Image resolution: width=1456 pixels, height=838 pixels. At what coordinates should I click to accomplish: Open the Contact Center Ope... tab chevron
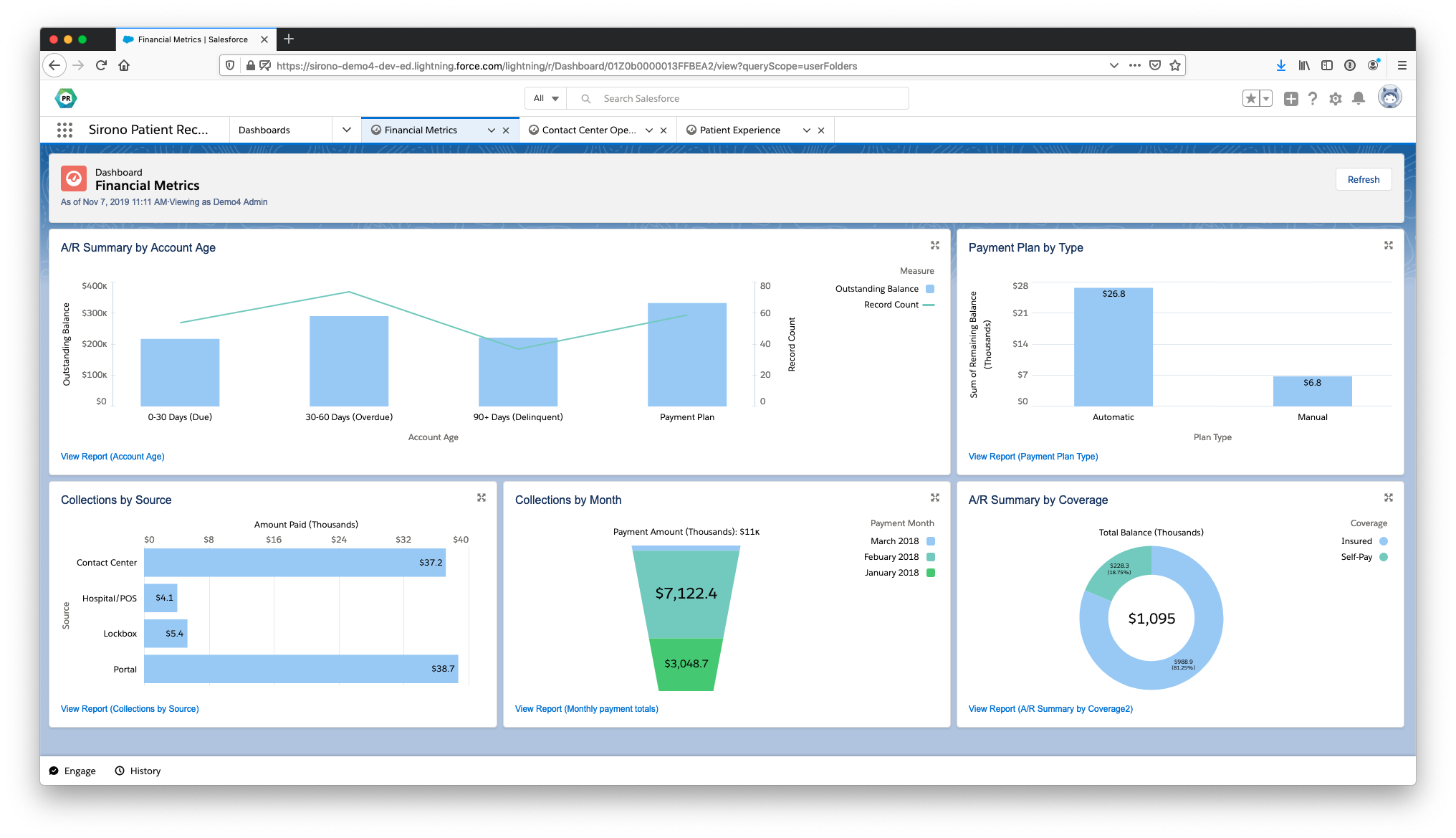point(649,130)
